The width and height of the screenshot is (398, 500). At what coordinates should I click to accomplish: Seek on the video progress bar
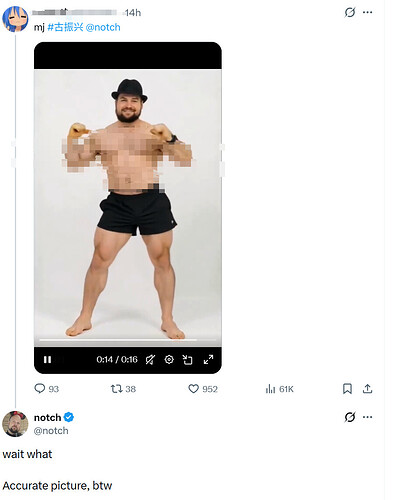[128, 340]
